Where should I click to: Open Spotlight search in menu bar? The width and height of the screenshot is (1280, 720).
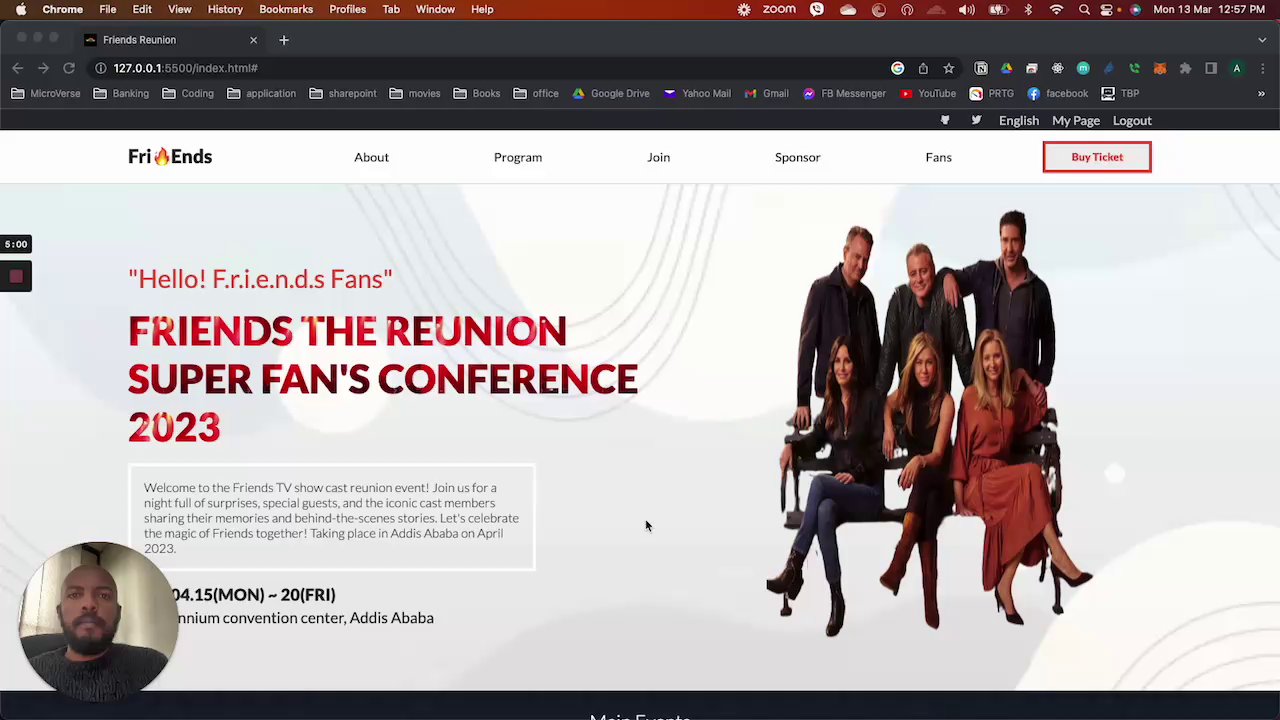point(1085,9)
